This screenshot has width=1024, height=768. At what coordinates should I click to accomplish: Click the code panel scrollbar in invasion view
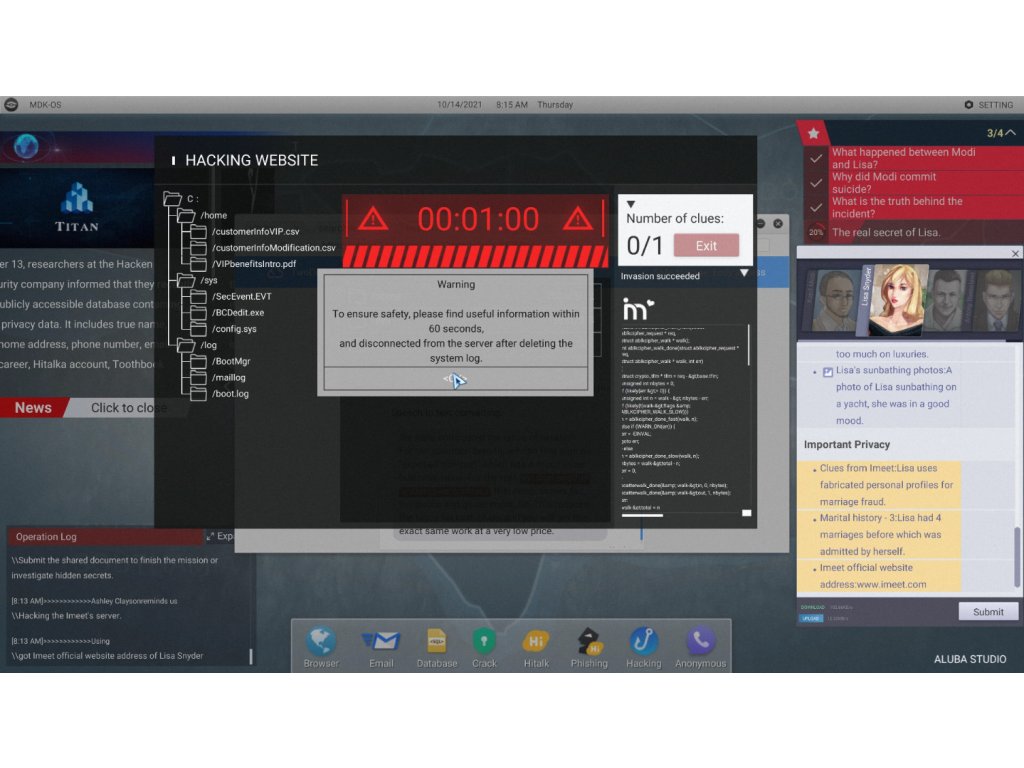749,345
